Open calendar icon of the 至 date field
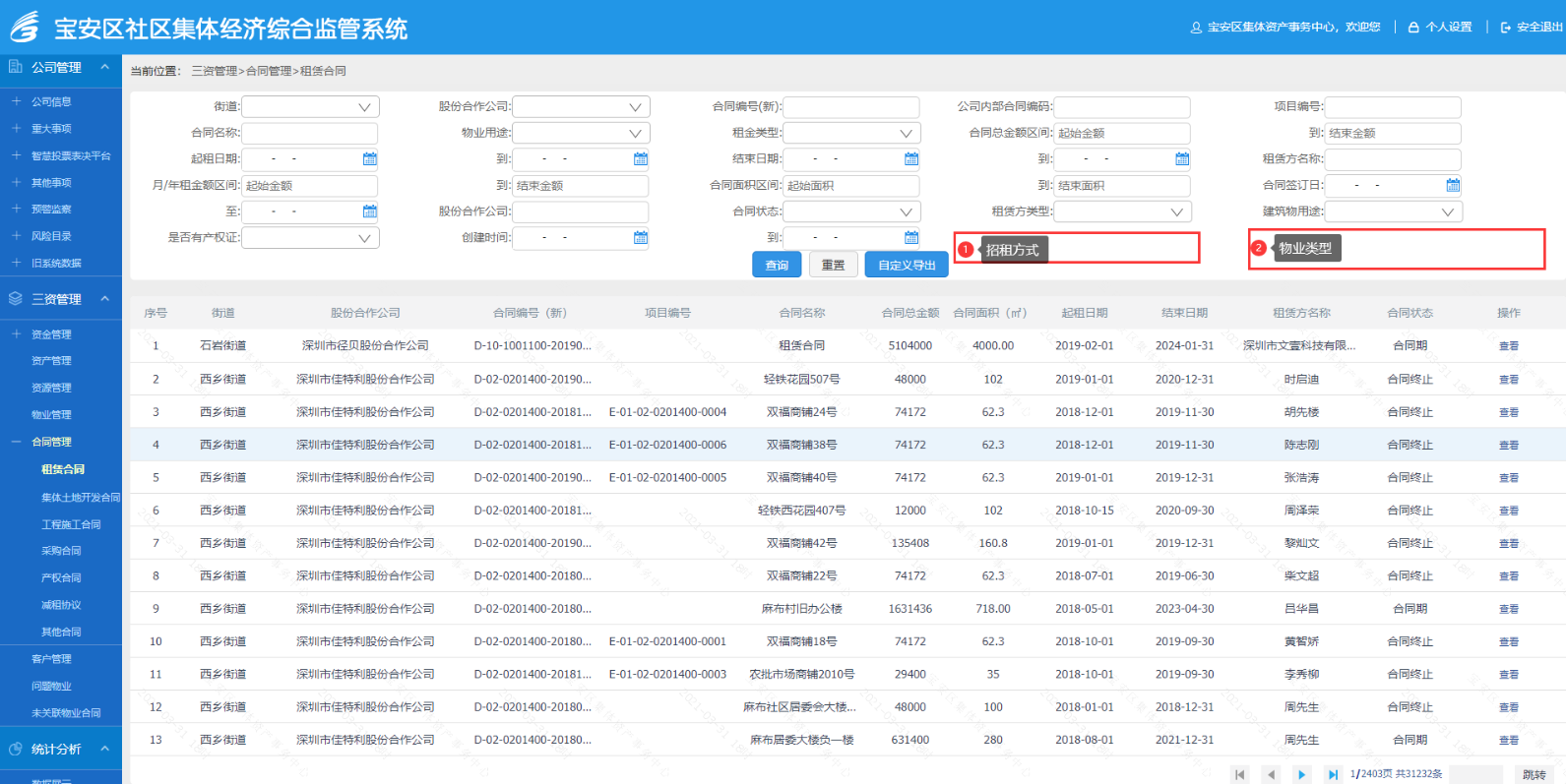This screenshot has width=1566, height=784. (370, 211)
